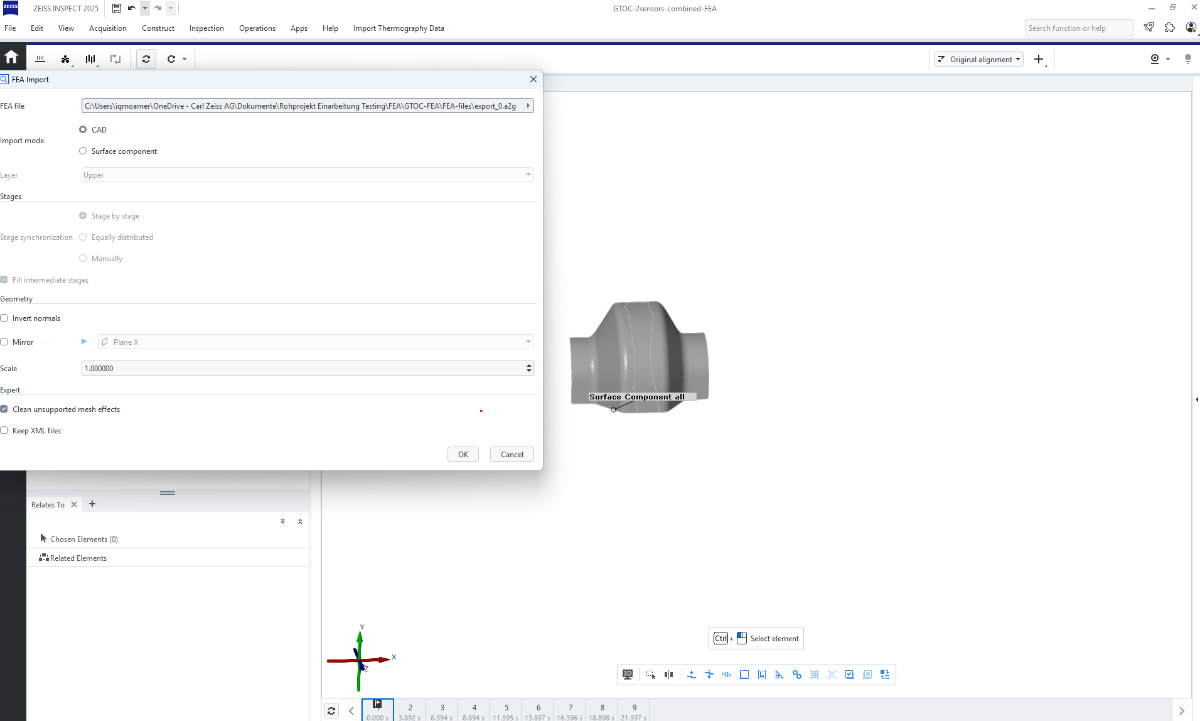The height and width of the screenshot is (721, 1200).
Task: Open the Original alignment dropdown
Action: (979, 59)
